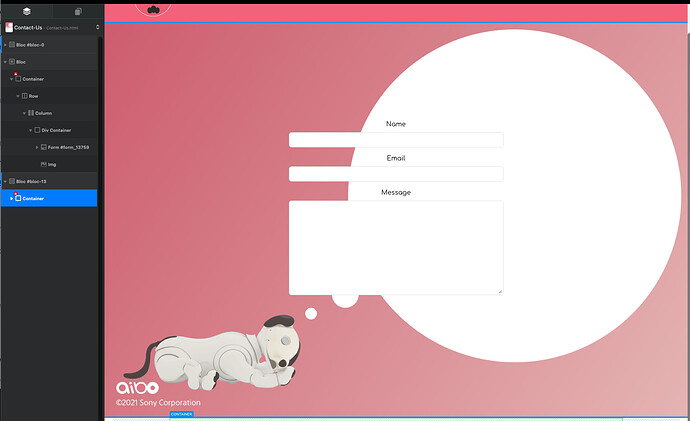Expand the Form #form_13759 layer

pyautogui.click(x=37, y=147)
